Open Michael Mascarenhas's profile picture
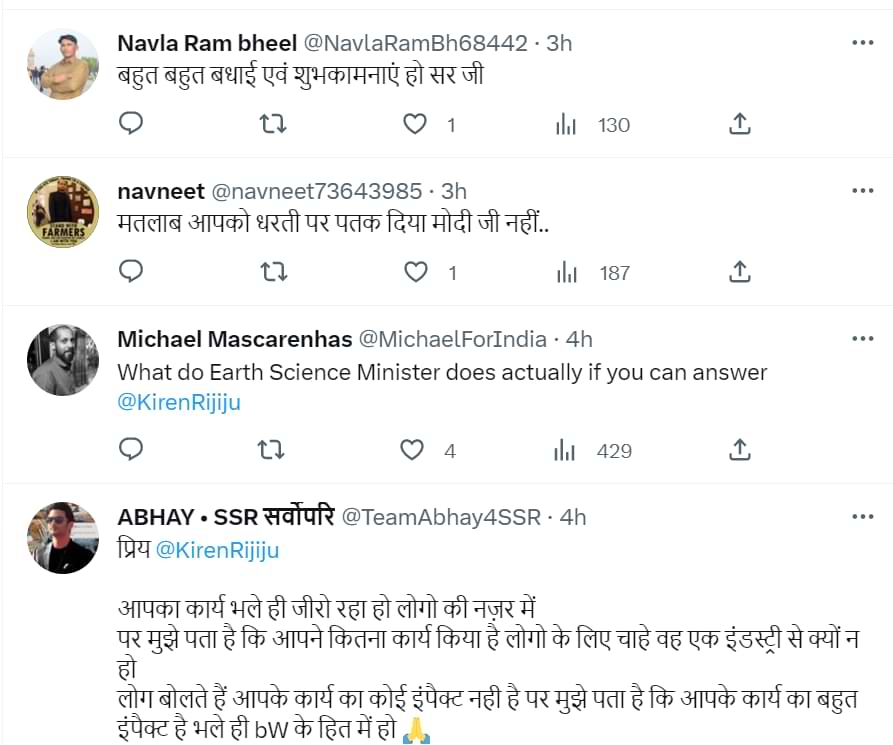The image size is (893, 745). point(62,360)
